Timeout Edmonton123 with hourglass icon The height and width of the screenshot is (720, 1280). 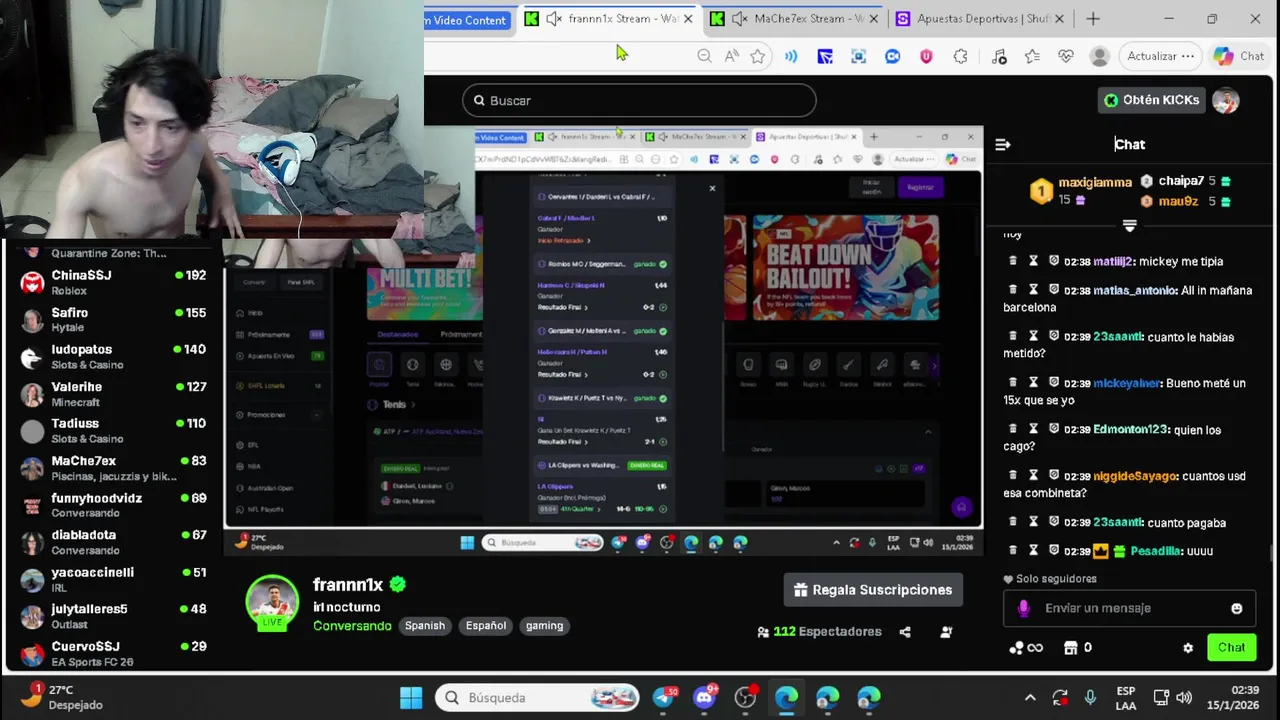pyautogui.click(x=1033, y=429)
